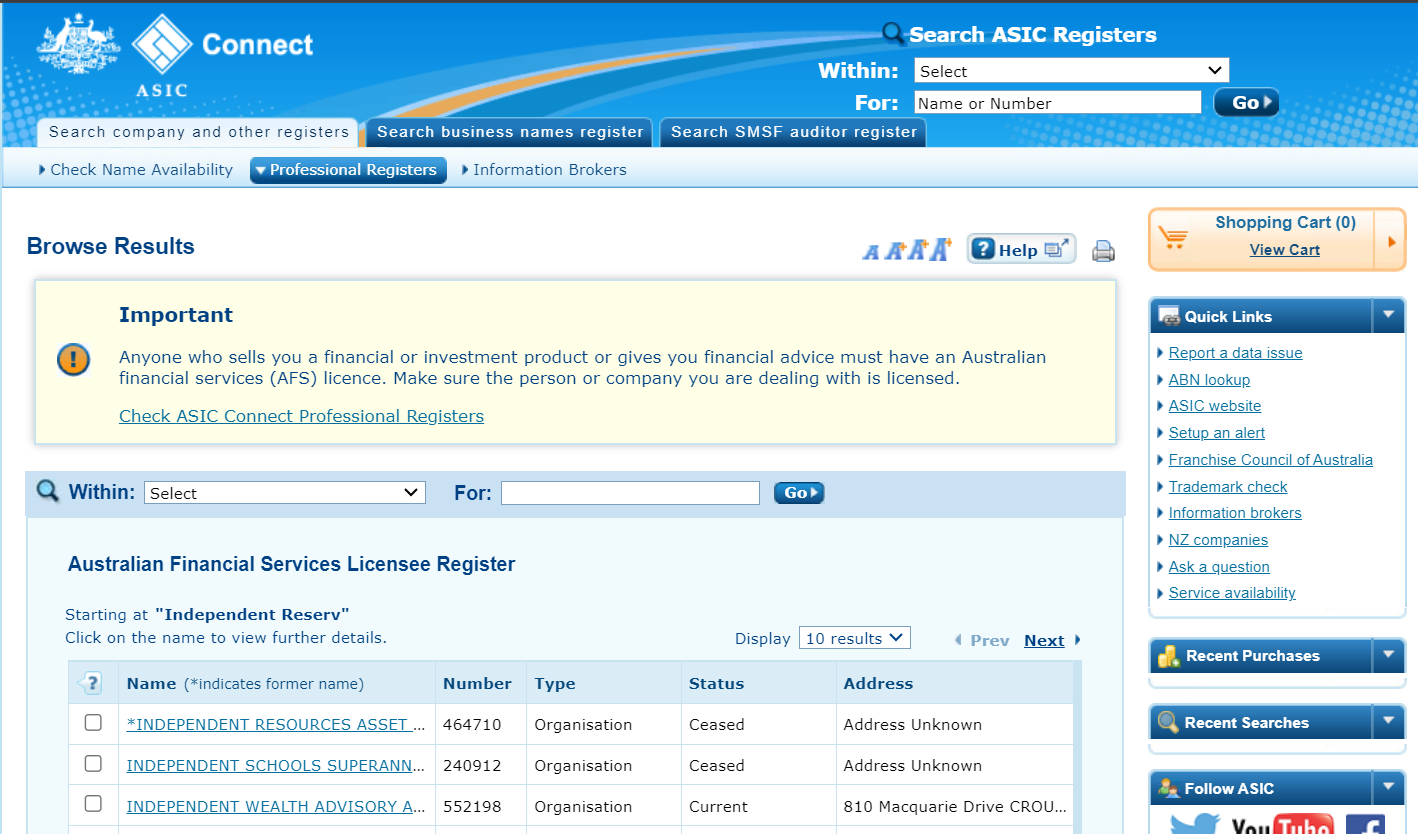The image size is (1418, 834).
Task: Open the Display 10 results dropdown
Action: click(x=854, y=638)
